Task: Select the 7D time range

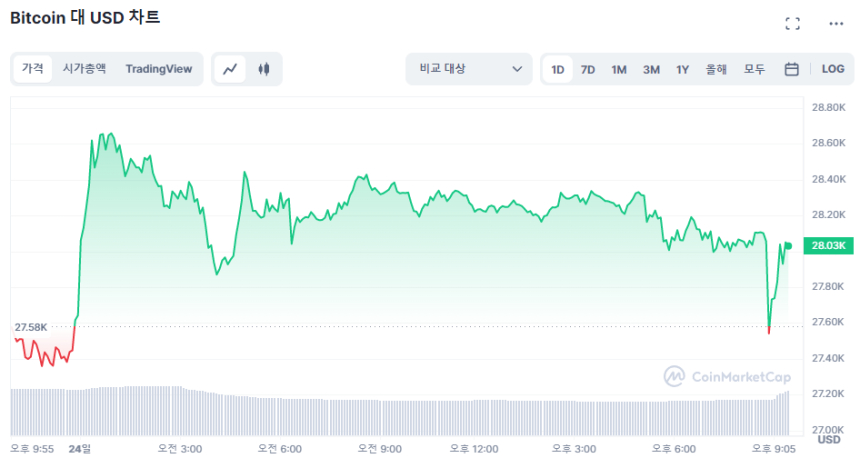Action: [588, 69]
